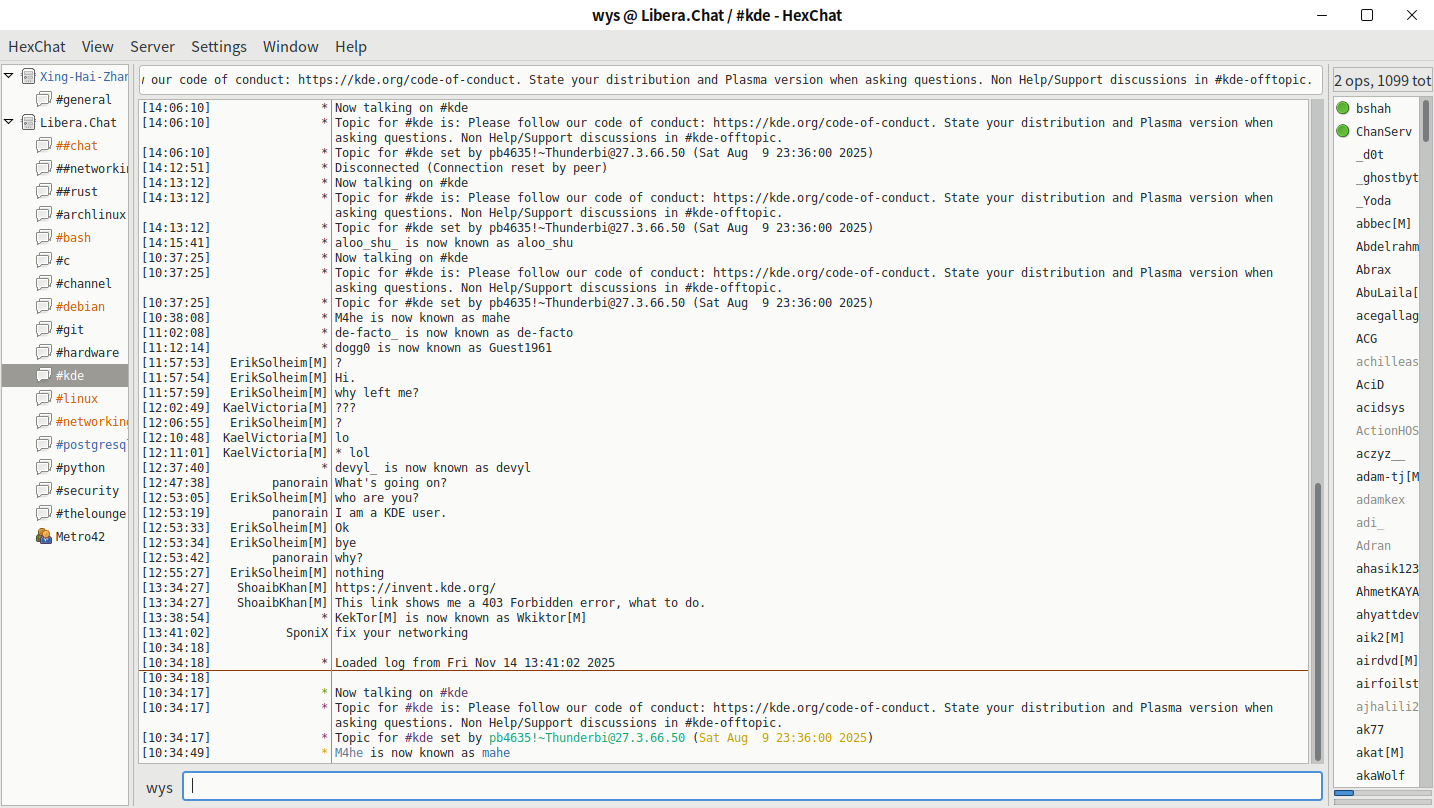1434x808 pixels.
Task: Click the message text input box
Action: (751, 786)
